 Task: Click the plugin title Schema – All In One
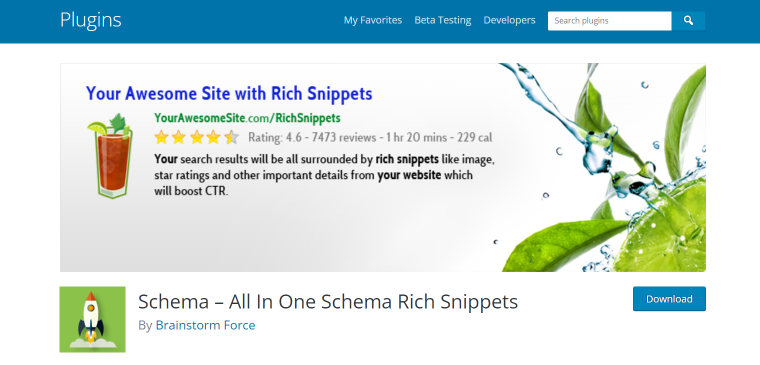click(328, 302)
